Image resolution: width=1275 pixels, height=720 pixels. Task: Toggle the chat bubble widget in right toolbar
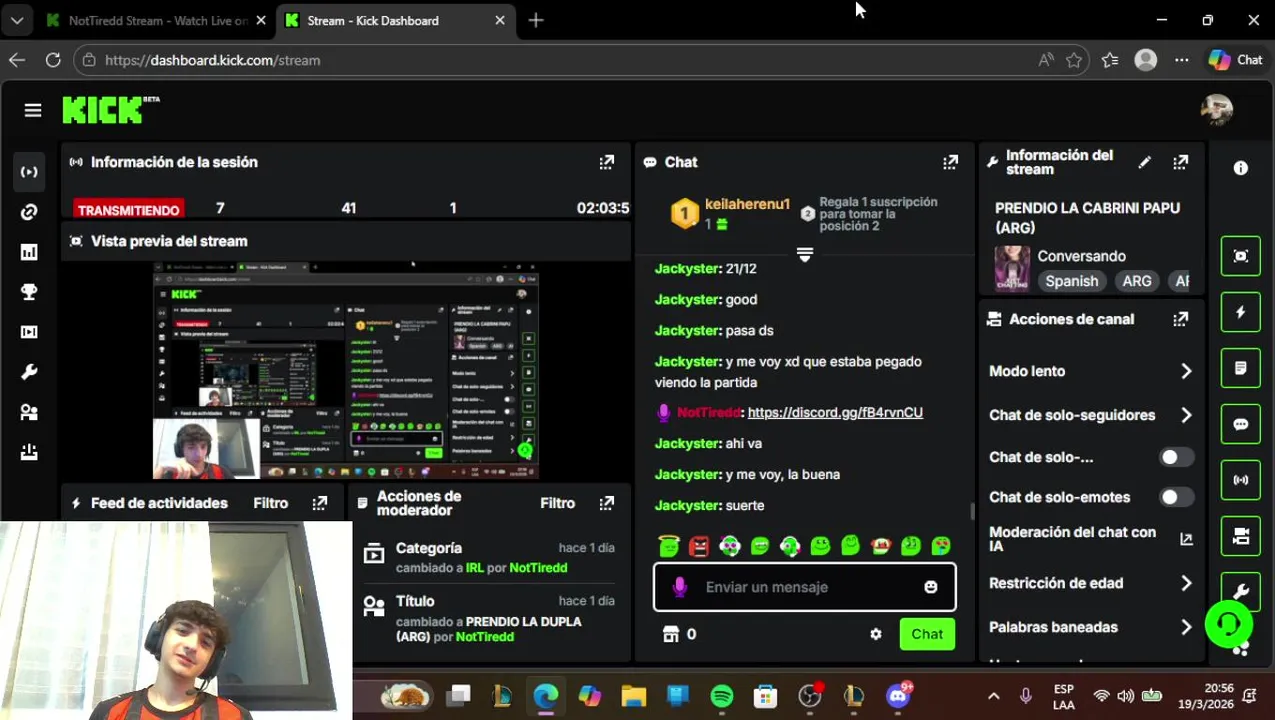(x=1241, y=424)
